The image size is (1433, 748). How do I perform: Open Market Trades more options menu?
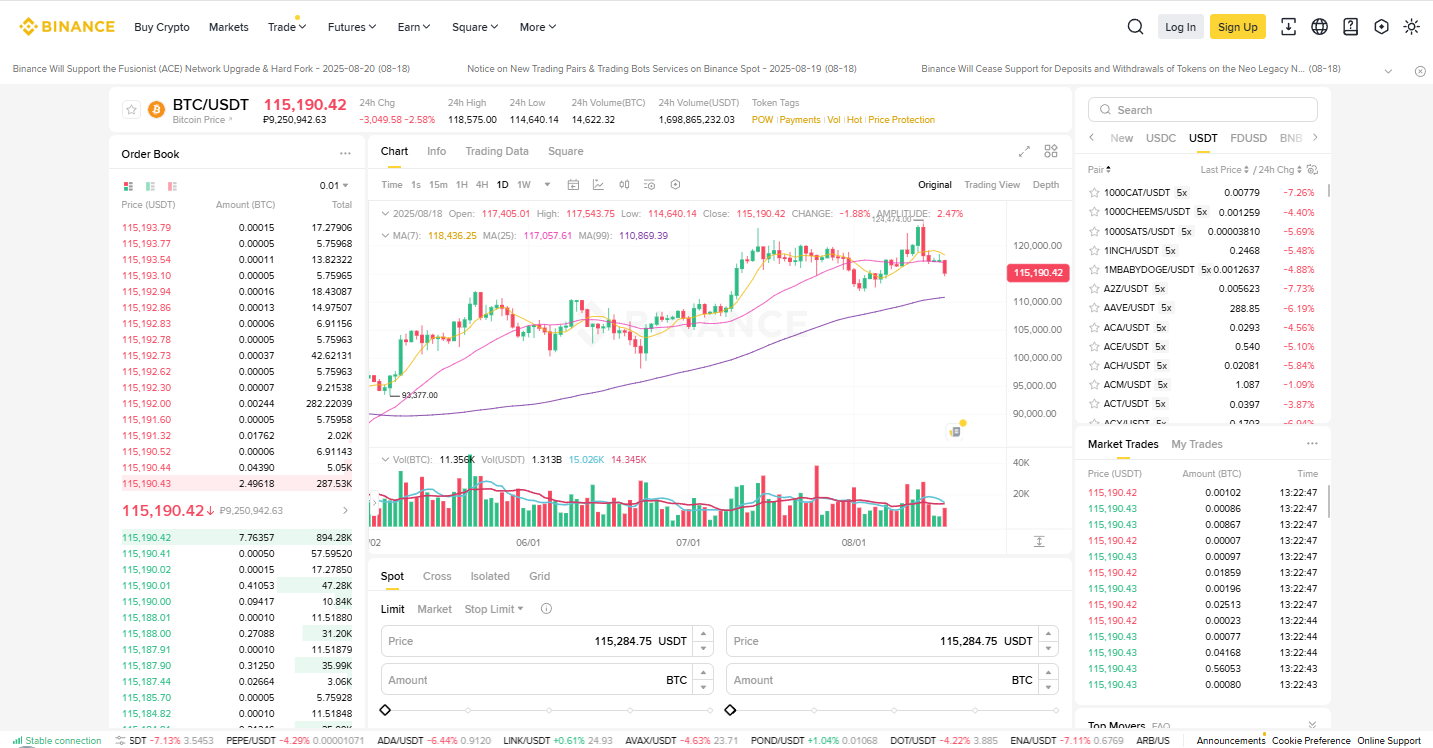[1312, 444]
